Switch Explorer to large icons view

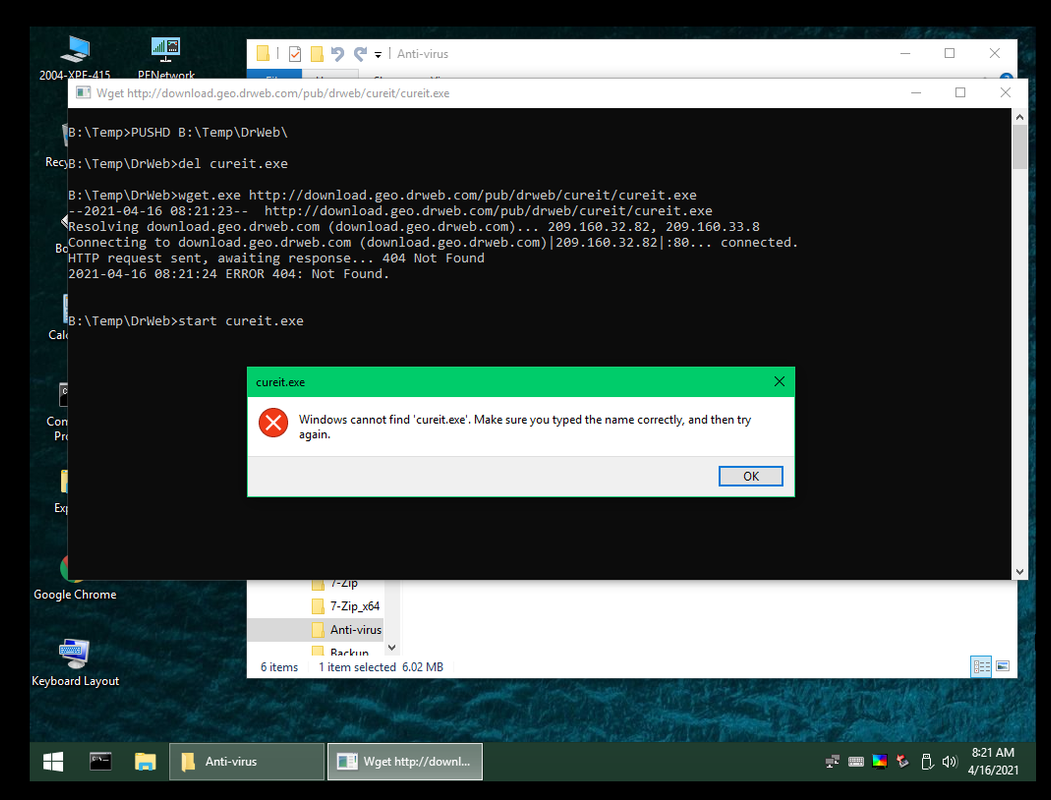click(x=1003, y=666)
